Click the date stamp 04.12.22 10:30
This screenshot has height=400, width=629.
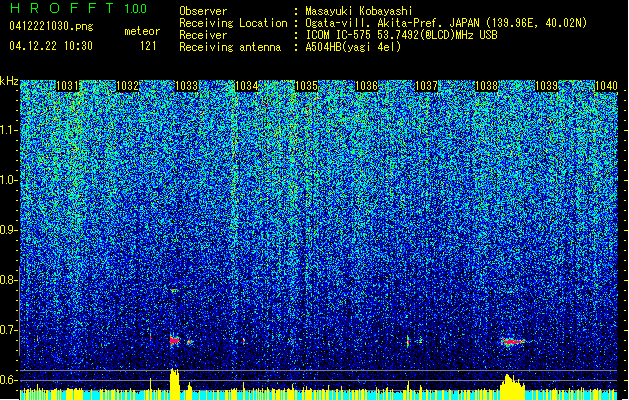click(x=51, y=46)
